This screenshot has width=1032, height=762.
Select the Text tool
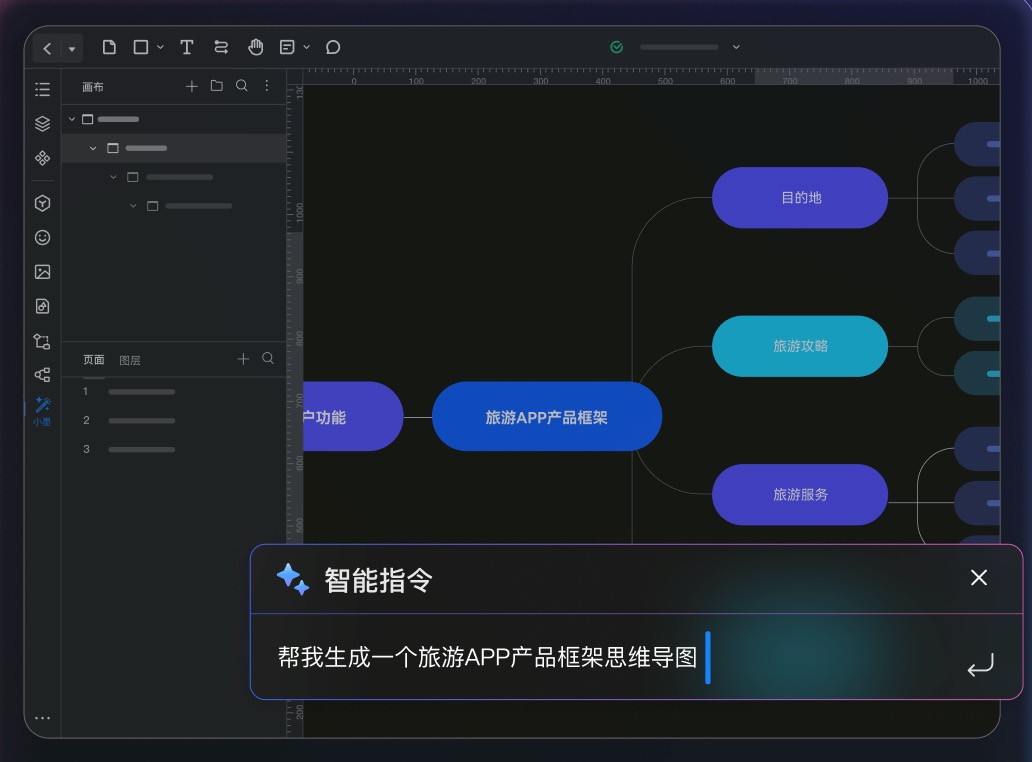pyautogui.click(x=187, y=47)
